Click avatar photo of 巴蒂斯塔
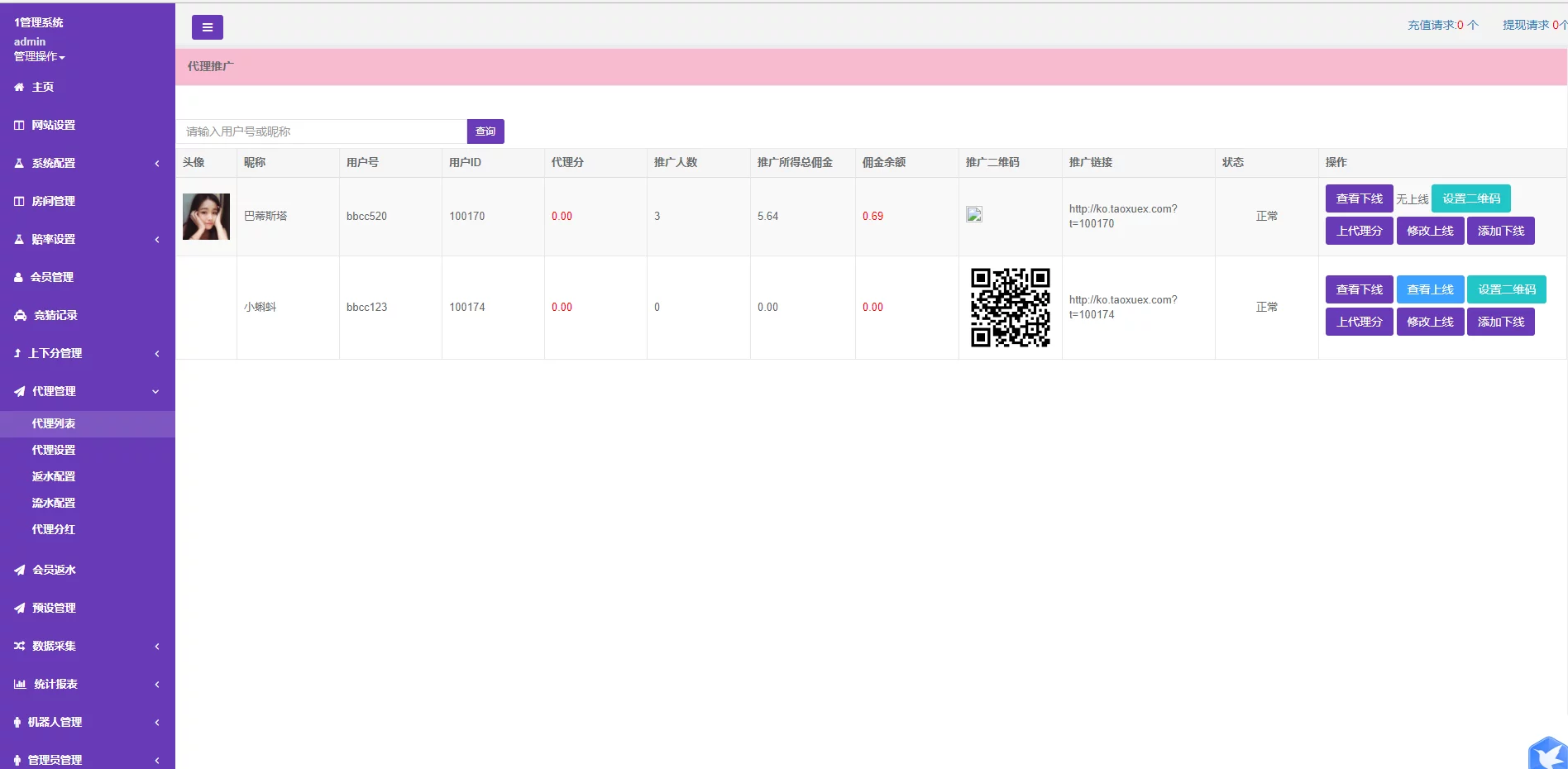1568x769 pixels. click(x=206, y=217)
